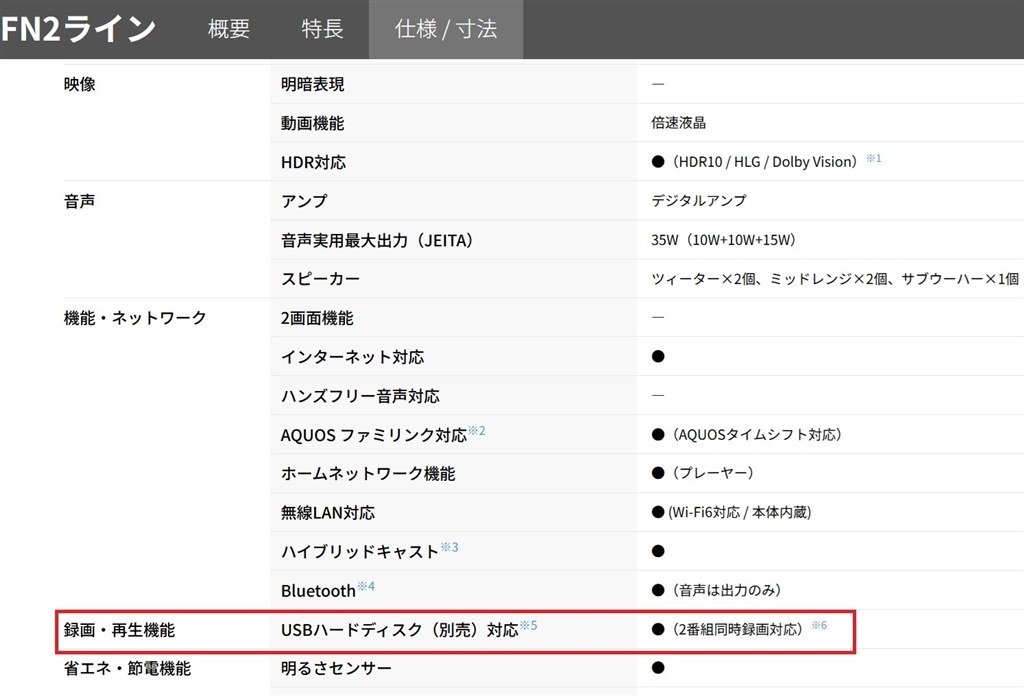The height and width of the screenshot is (696, 1024).
Task: Select the 音声 category label
Action: pos(80,200)
